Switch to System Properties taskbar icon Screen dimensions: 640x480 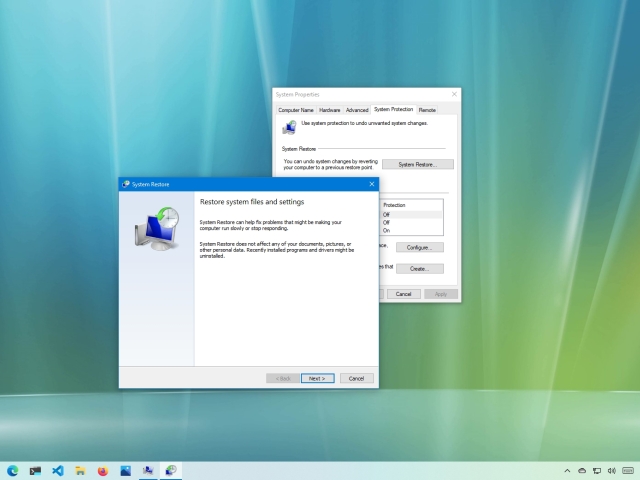click(x=148, y=471)
